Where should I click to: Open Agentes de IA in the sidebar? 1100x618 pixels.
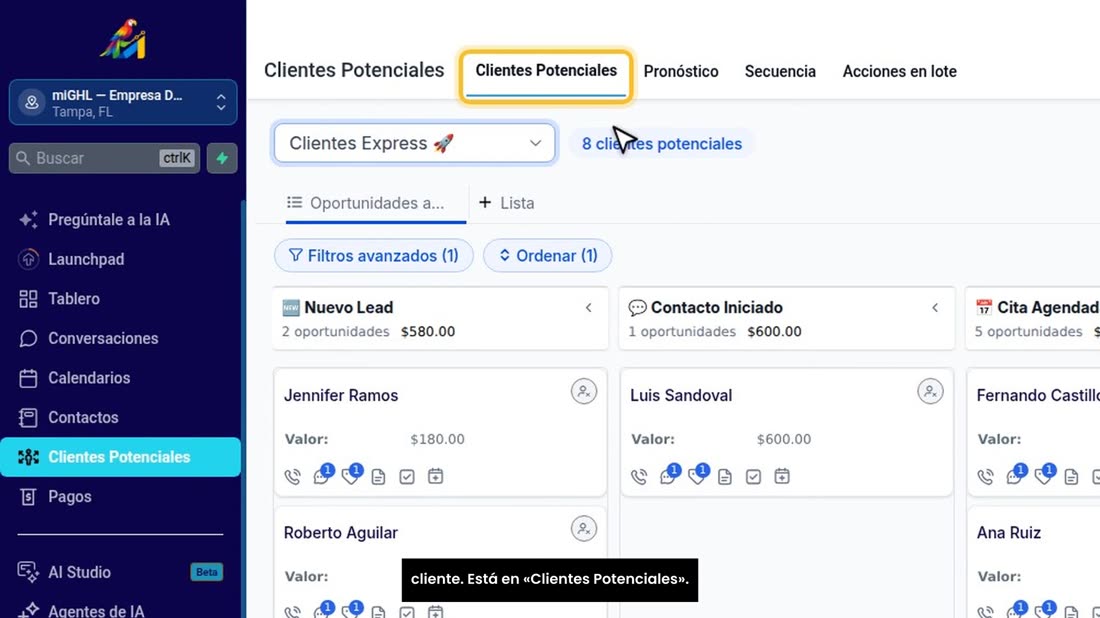click(96, 610)
